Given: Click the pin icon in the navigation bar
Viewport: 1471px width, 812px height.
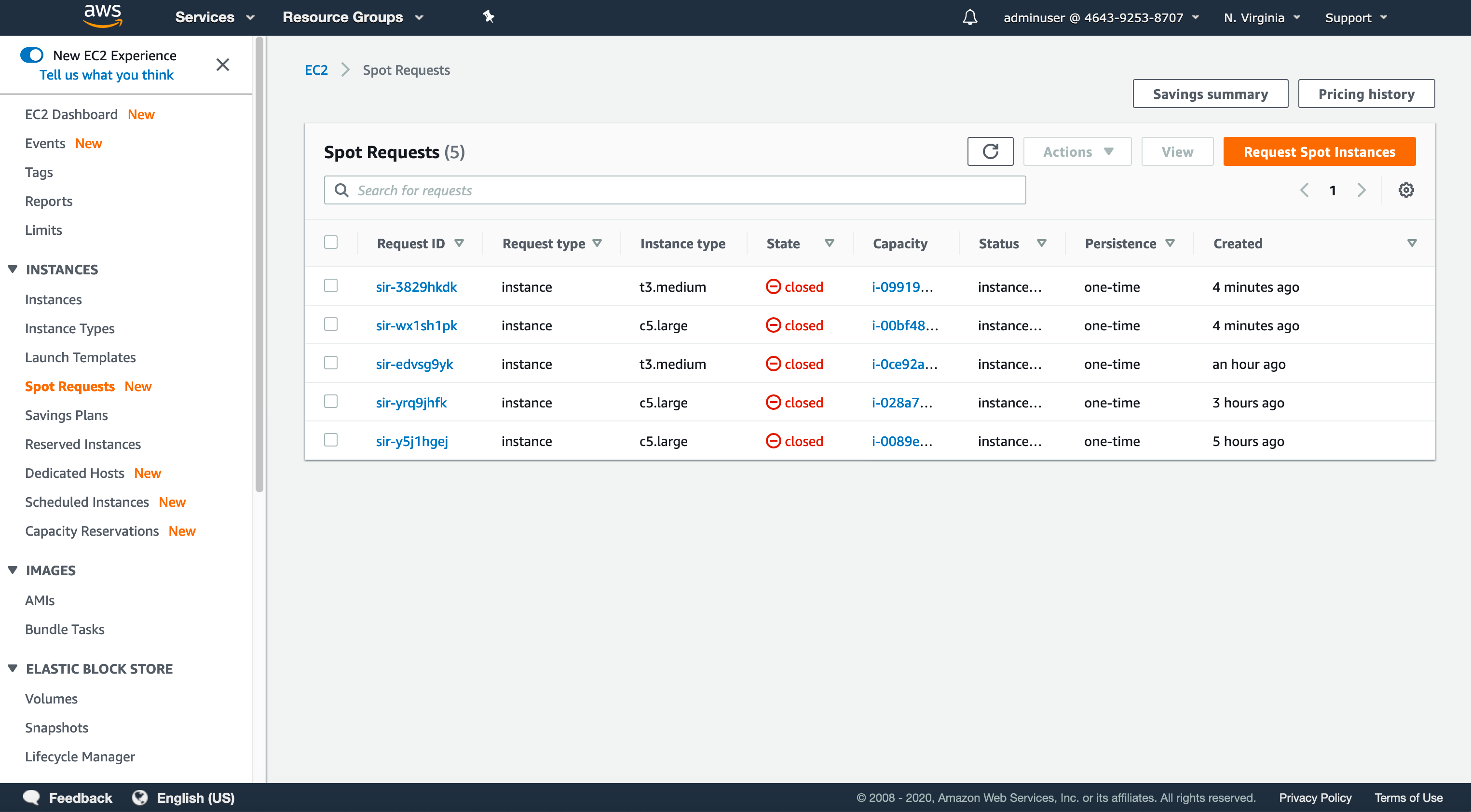Looking at the screenshot, I should point(489,16).
